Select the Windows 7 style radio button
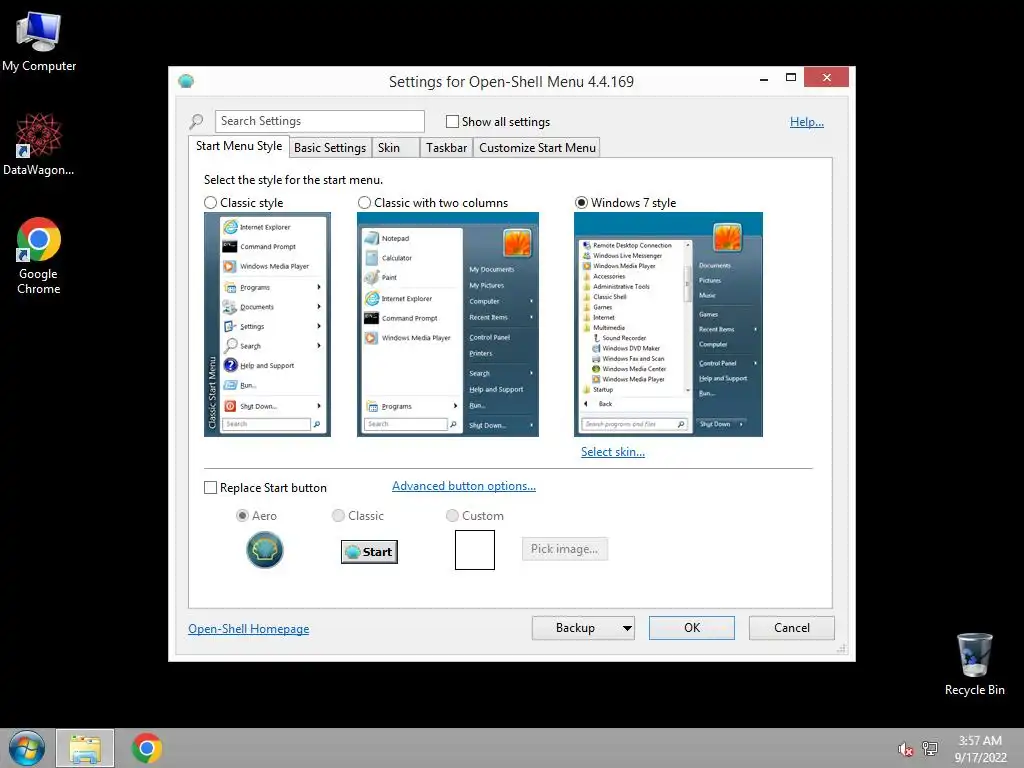Screen dimensions: 1024x768 pos(581,203)
